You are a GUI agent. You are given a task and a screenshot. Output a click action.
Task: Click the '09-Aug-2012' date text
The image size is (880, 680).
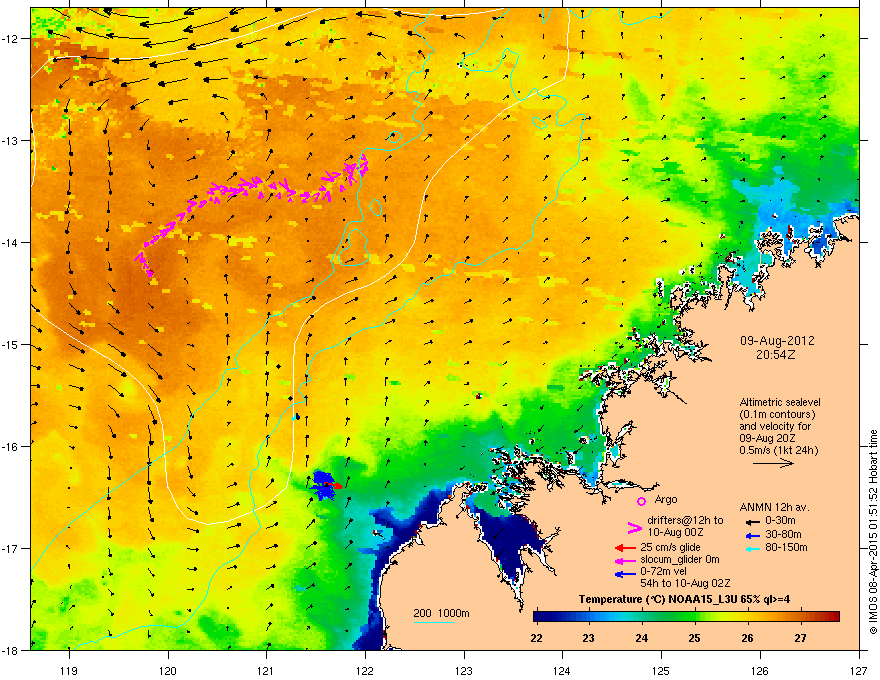777,341
